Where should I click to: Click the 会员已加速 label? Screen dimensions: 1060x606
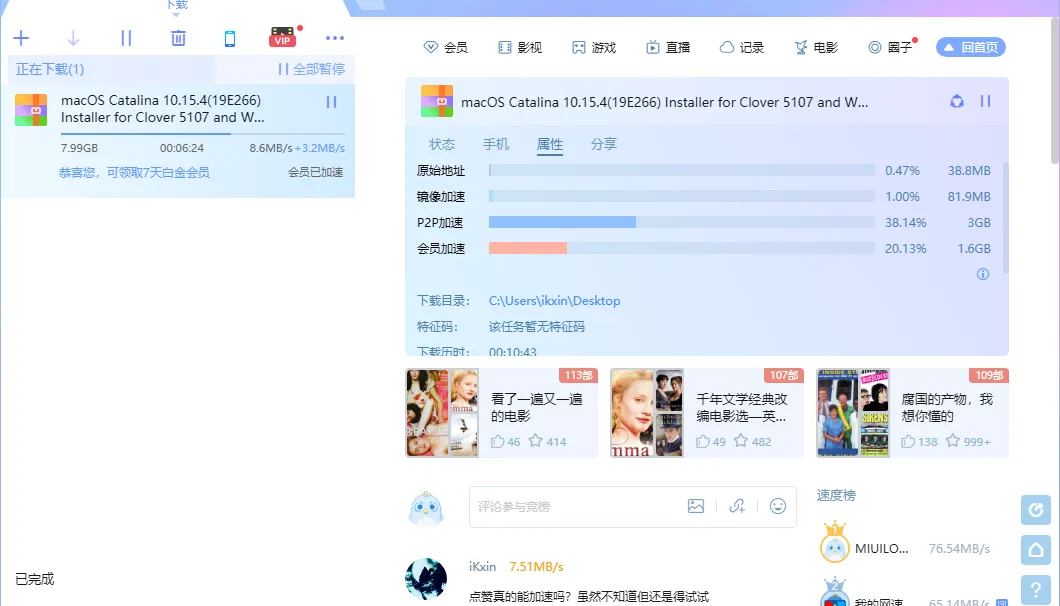pyautogui.click(x=316, y=172)
